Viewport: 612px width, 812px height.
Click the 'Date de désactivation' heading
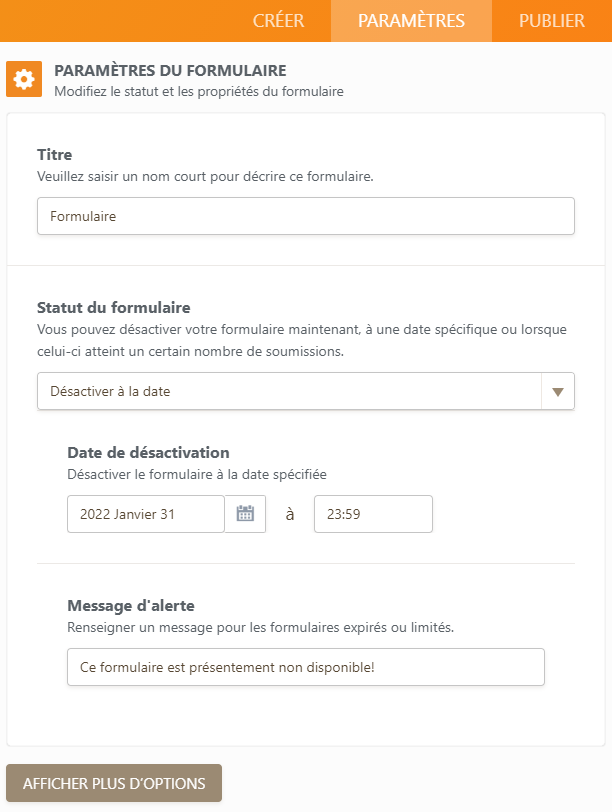click(148, 453)
